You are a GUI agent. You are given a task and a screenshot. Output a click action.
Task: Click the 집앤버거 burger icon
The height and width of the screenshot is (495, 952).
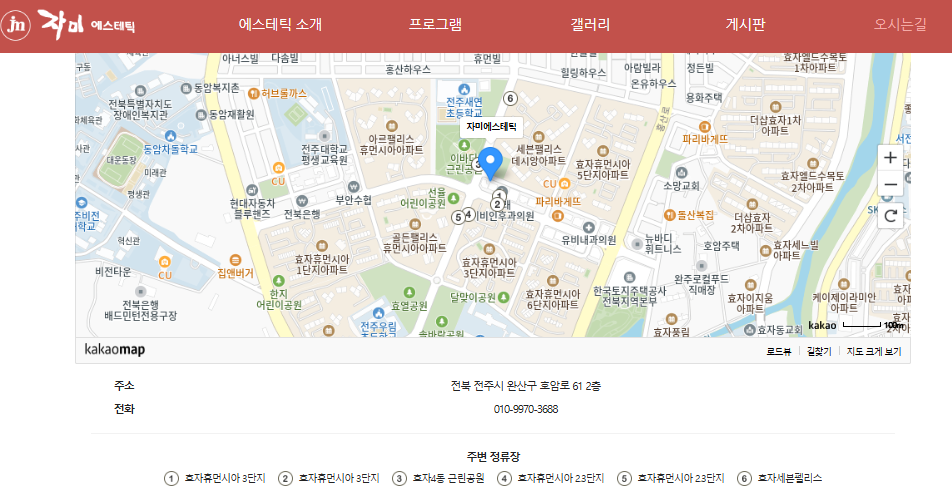click(x=236, y=260)
